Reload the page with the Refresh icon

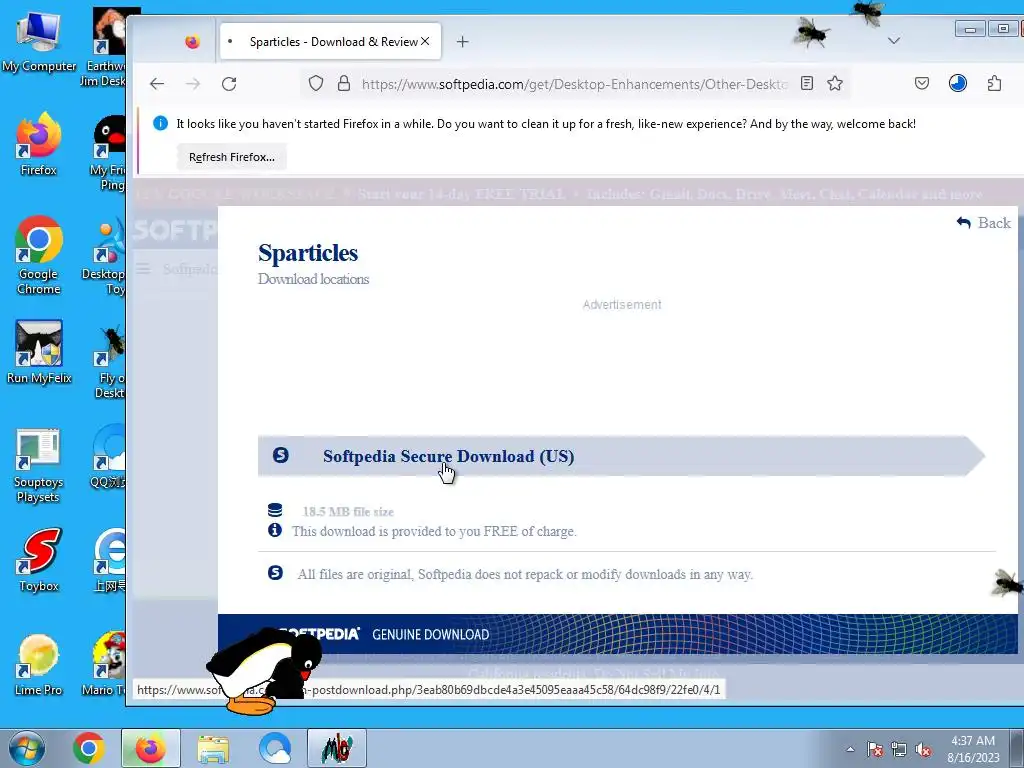tap(229, 84)
